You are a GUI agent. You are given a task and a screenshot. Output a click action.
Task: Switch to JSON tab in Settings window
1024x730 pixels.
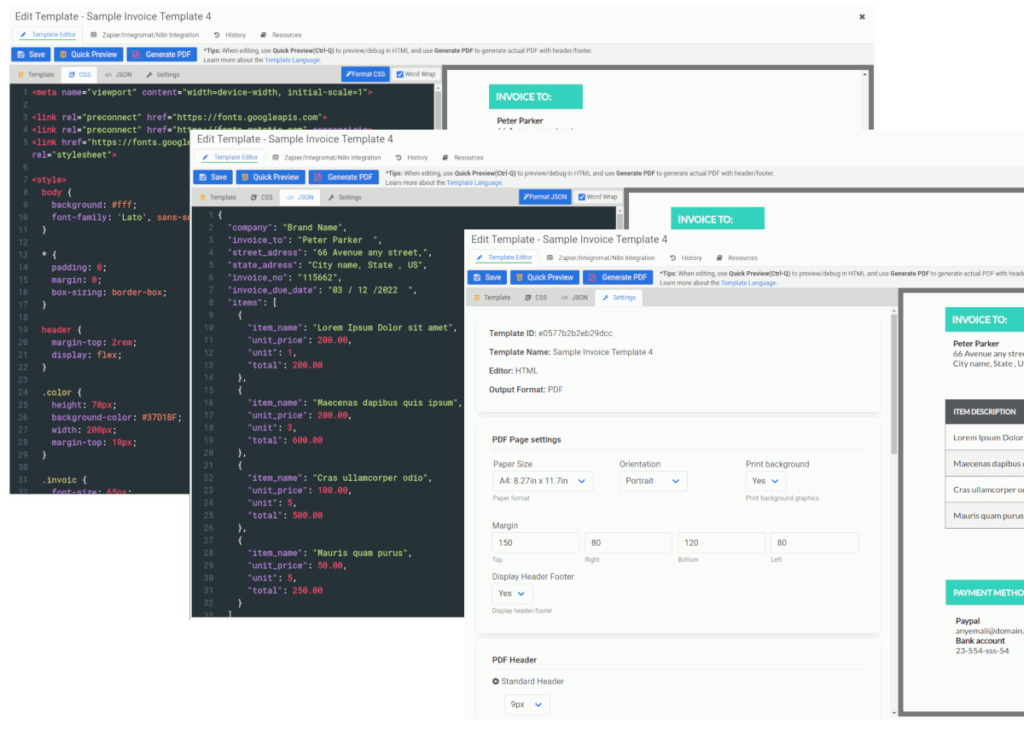point(575,298)
